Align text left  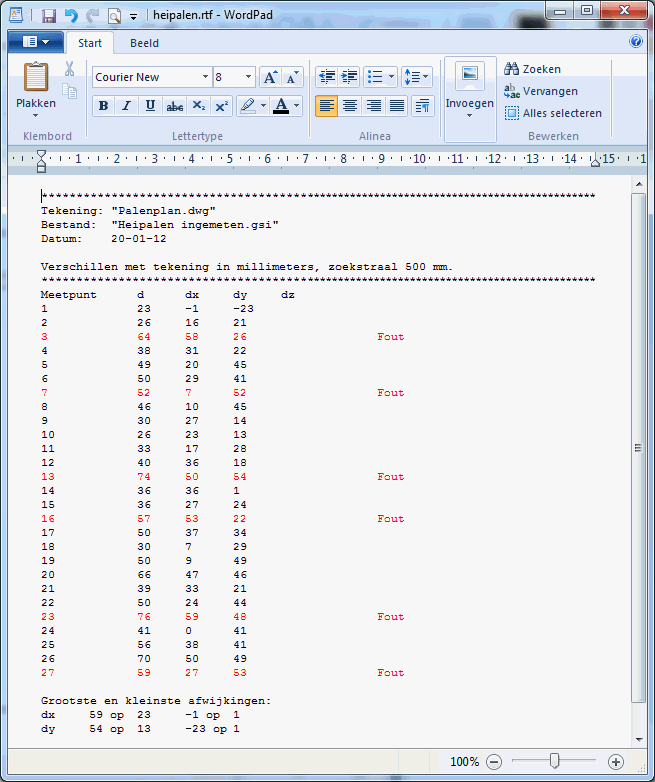[x=326, y=106]
